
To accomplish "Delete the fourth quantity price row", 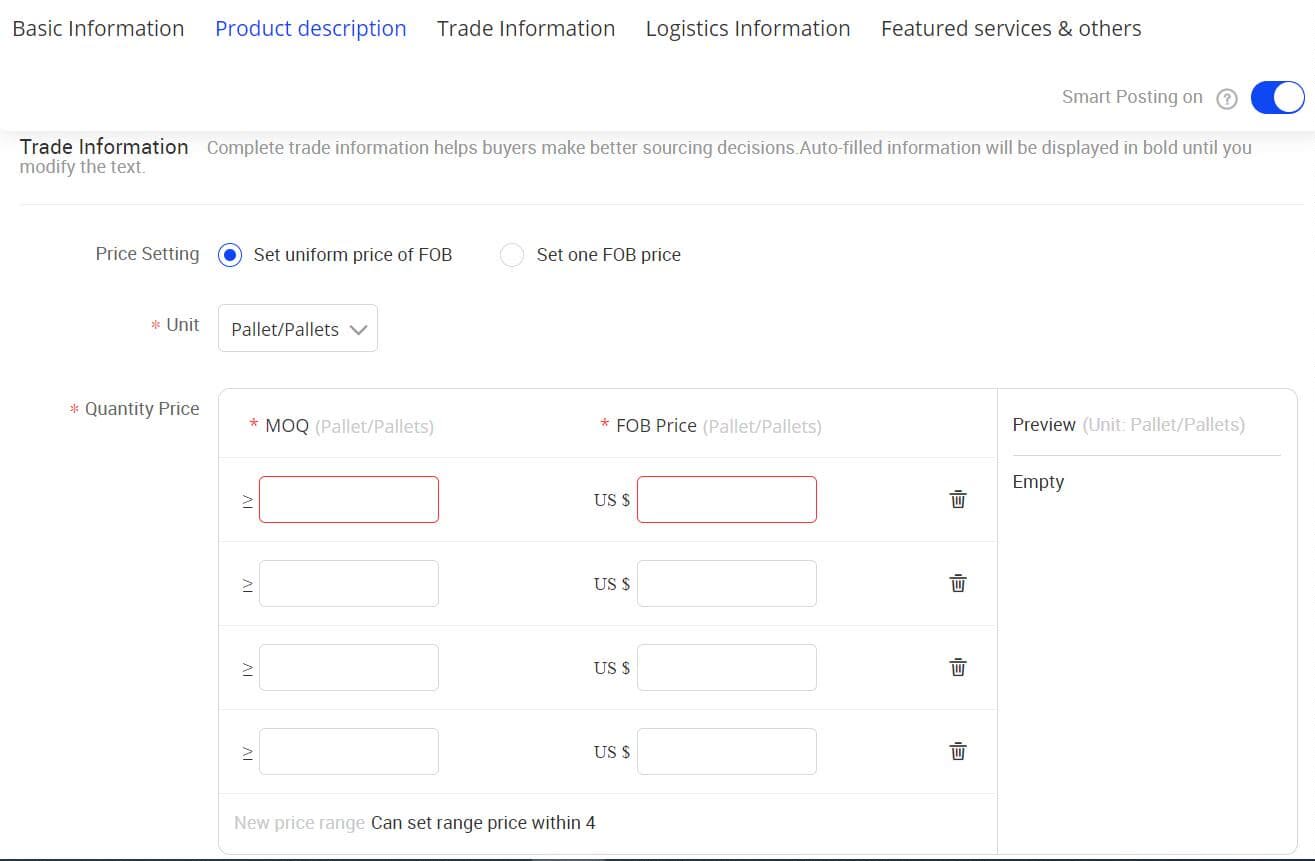I will [x=957, y=751].
